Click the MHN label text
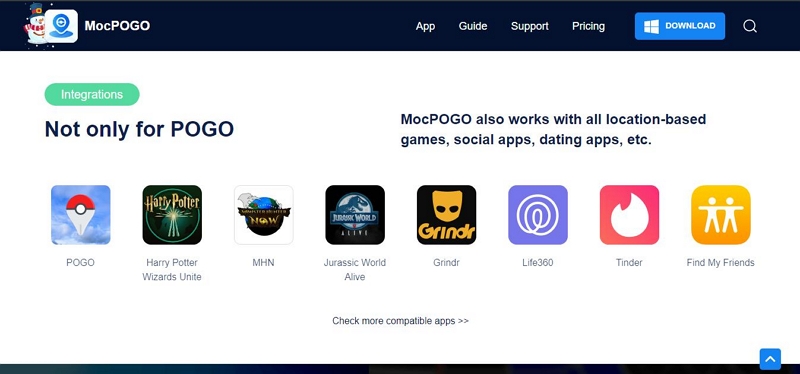 tap(263, 263)
